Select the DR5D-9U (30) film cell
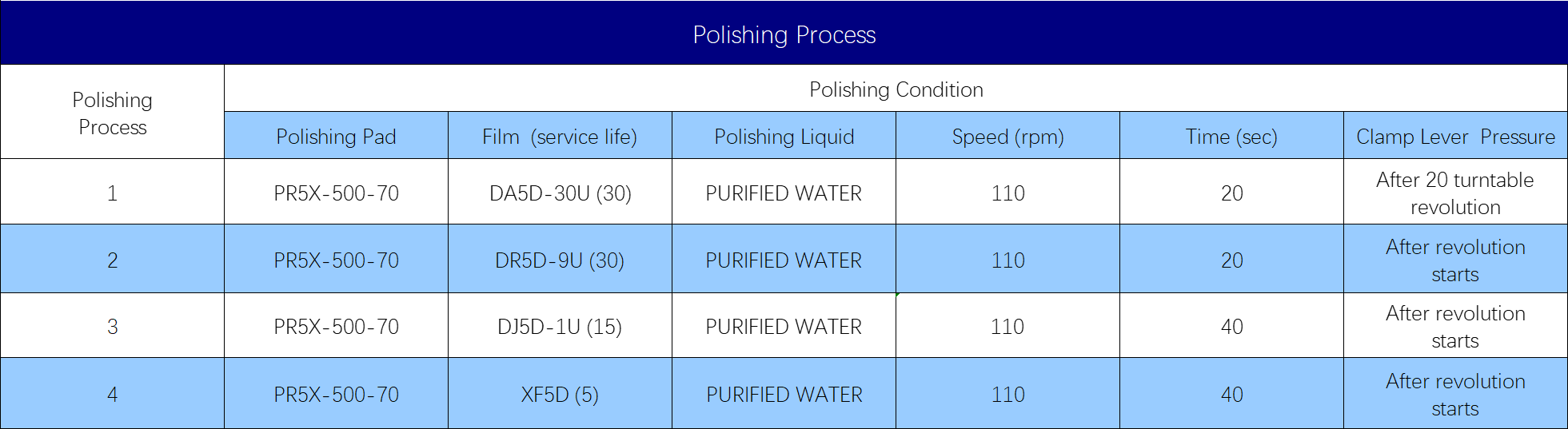The width and height of the screenshot is (1568, 429). [560, 260]
